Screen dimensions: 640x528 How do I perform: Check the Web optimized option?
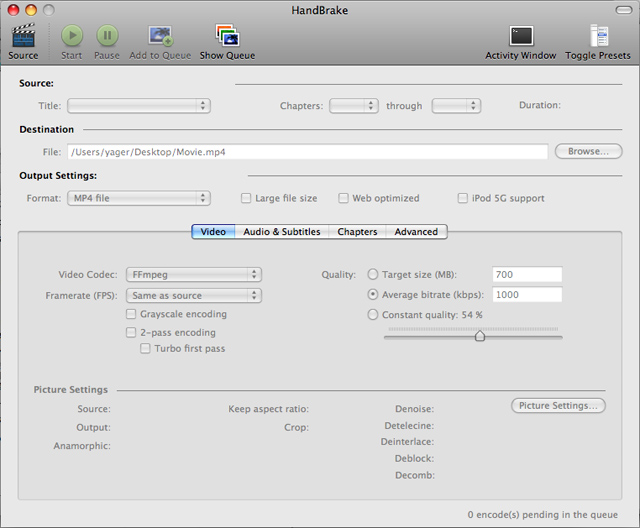tap(344, 198)
